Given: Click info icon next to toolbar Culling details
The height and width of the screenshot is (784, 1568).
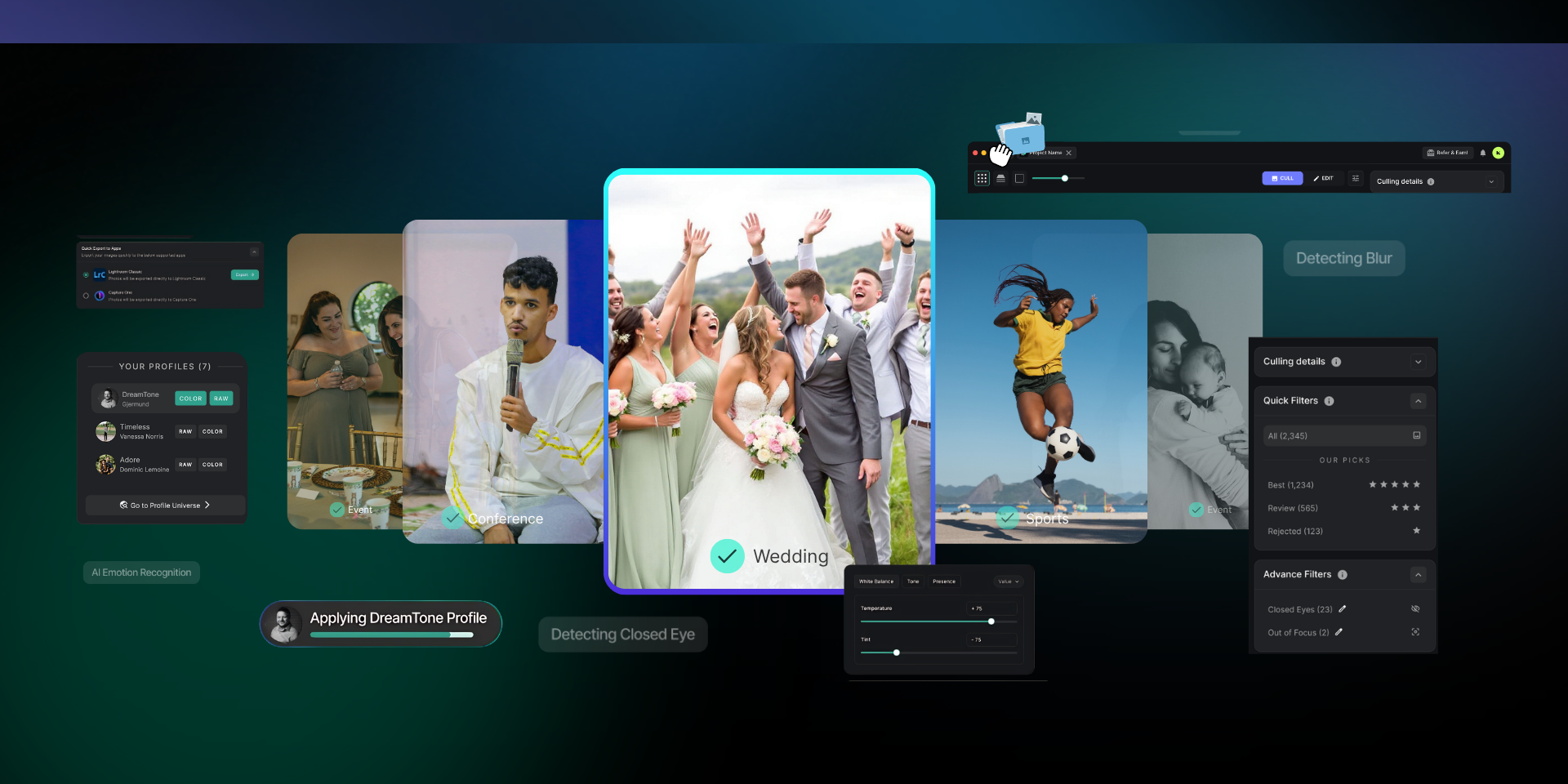Looking at the screenshot, I should [x=1431, y=181].
